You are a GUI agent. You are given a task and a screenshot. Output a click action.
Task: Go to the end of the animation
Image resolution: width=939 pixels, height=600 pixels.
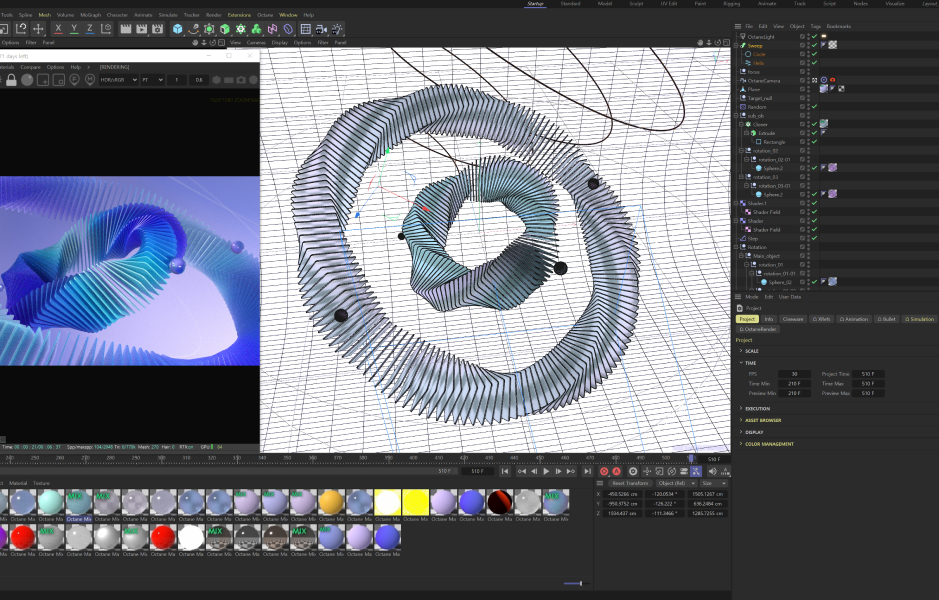pyautogui.click(x=587, y=471)
